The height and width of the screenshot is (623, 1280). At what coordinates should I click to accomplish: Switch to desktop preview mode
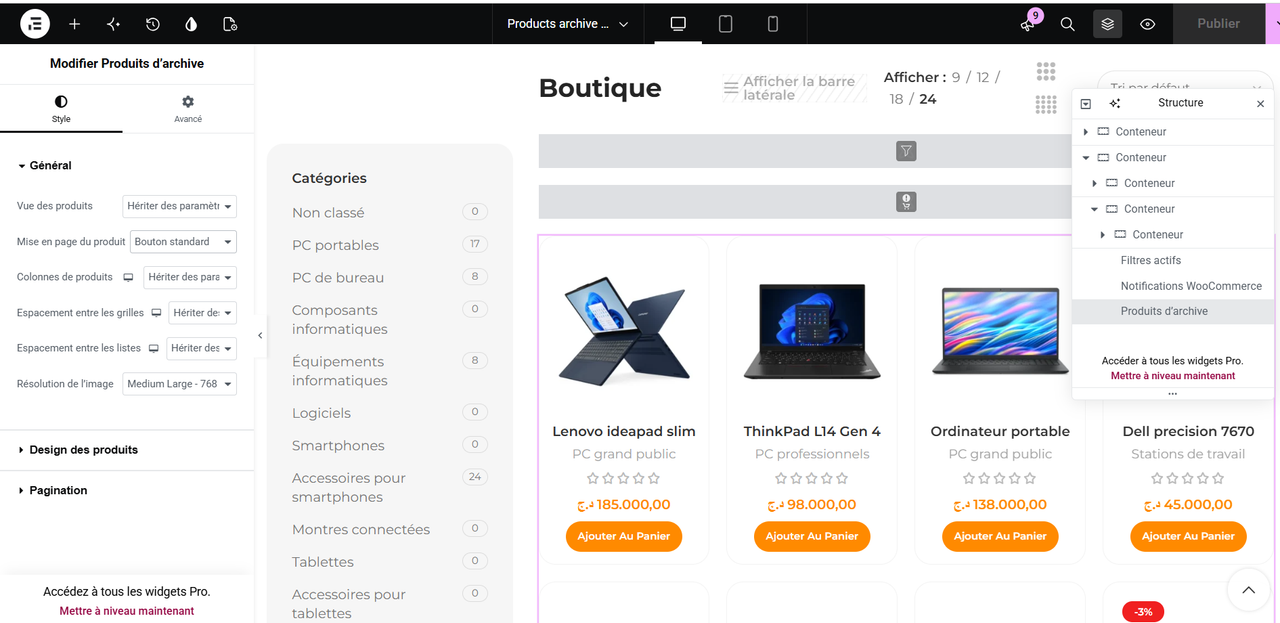pos(679,24)
